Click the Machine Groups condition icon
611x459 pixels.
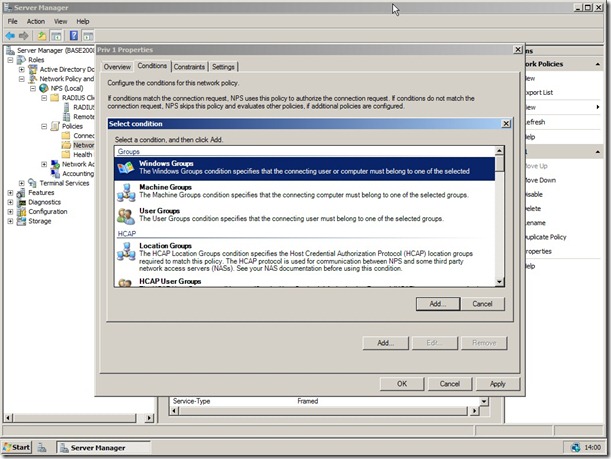pyautogui.click(x=126, y=192)
